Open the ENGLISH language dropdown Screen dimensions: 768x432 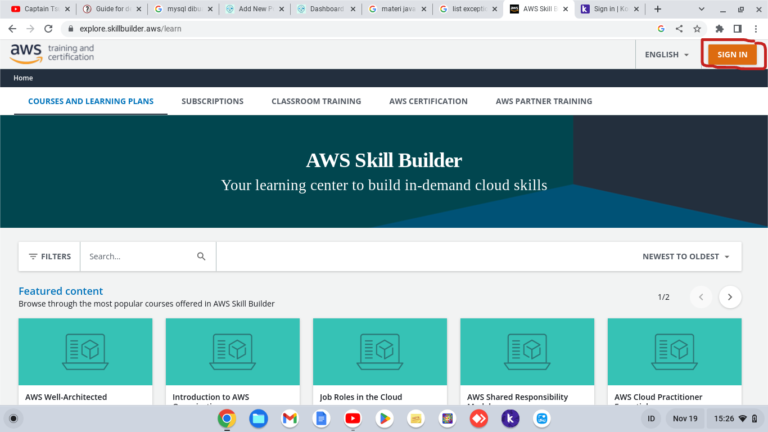(667, 54)
